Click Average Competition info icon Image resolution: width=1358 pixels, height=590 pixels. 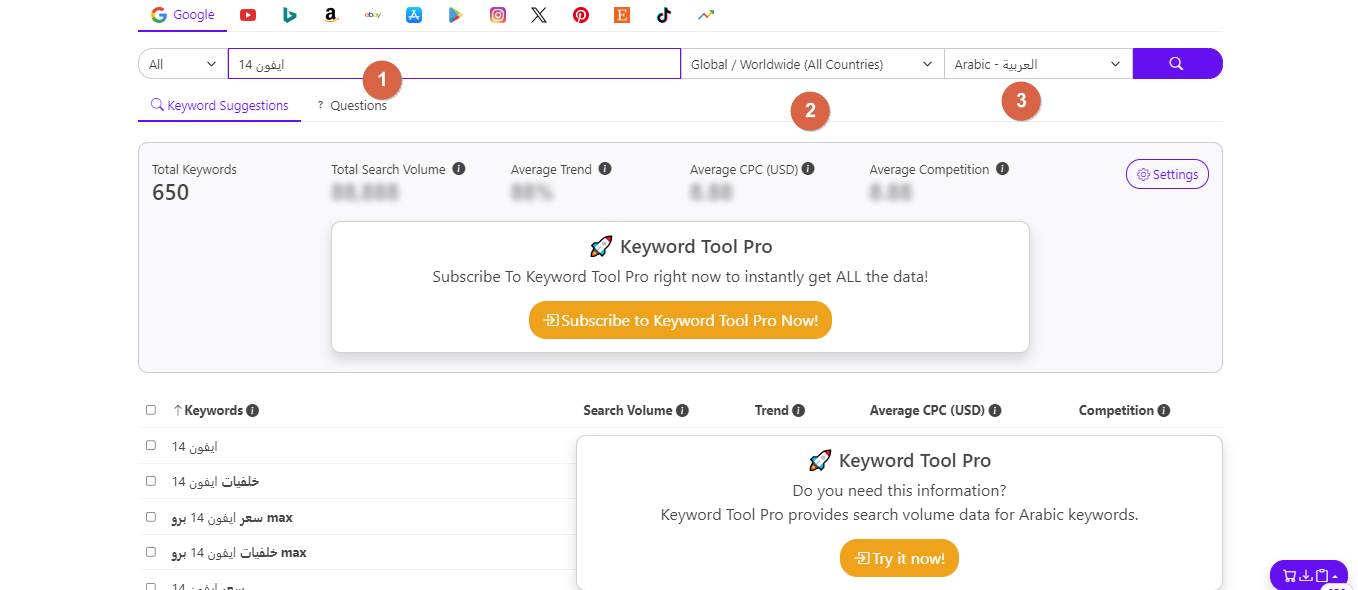point(1002,169)
